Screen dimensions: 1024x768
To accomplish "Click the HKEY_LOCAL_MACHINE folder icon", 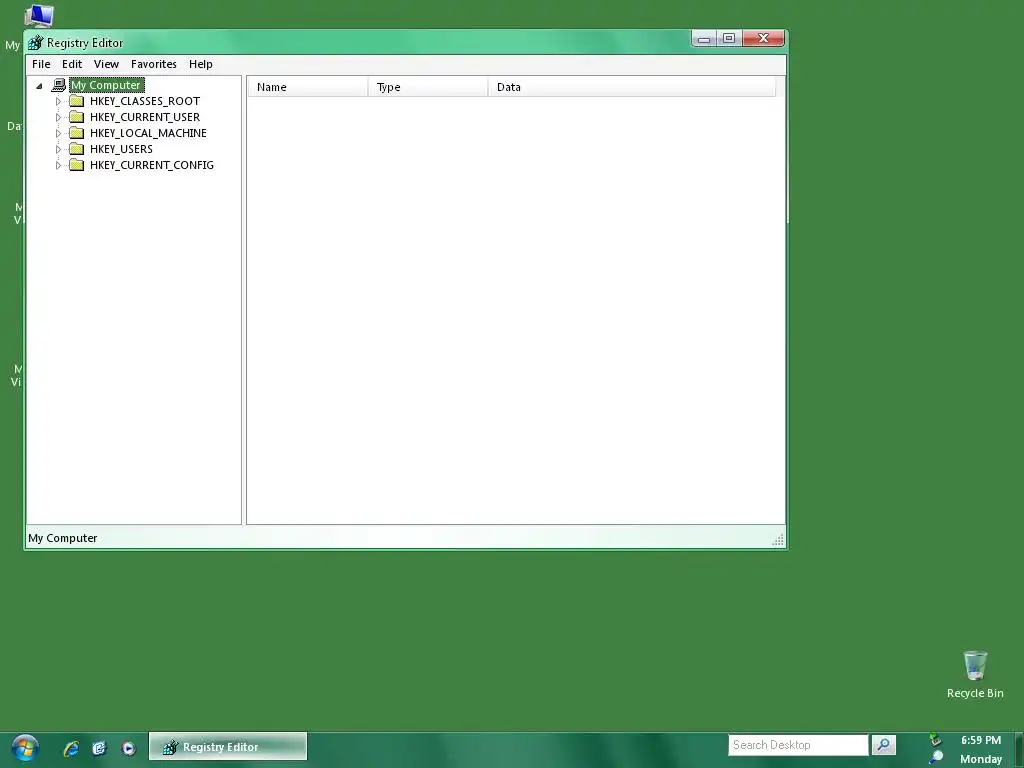I will 77,133.
